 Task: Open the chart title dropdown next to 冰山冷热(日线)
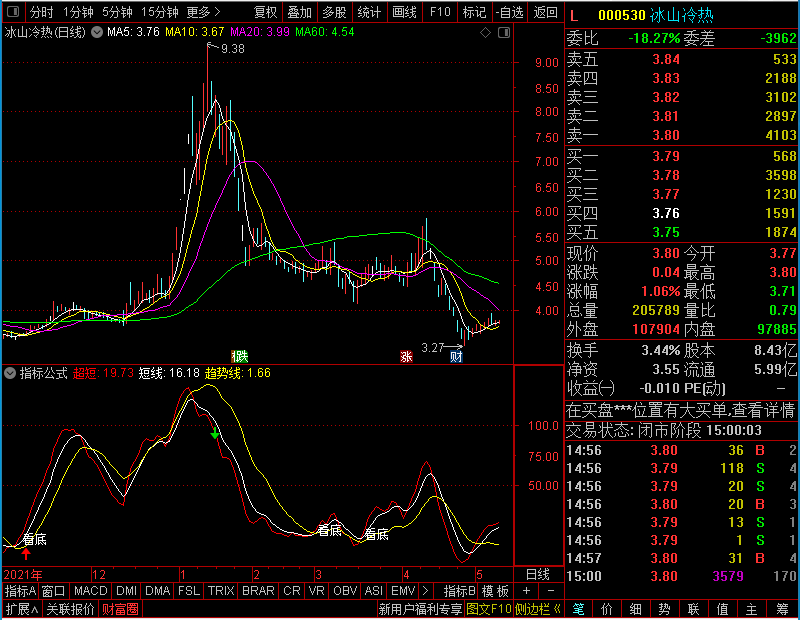click(97, 32)
